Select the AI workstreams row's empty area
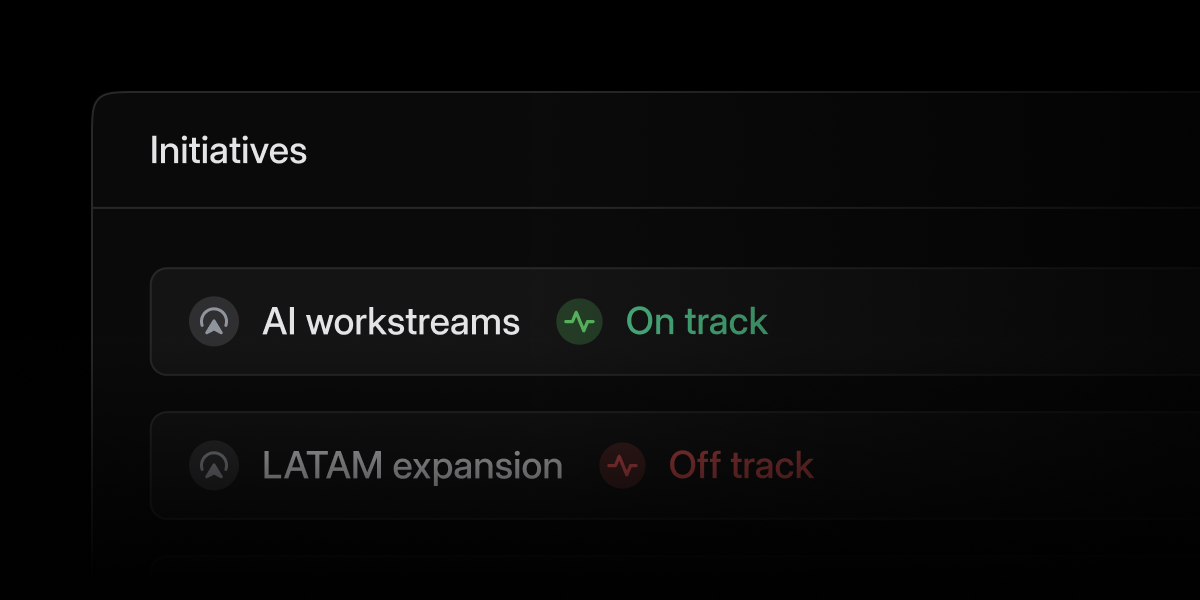Screen dimensions: 1200x600 pos(980,322)
